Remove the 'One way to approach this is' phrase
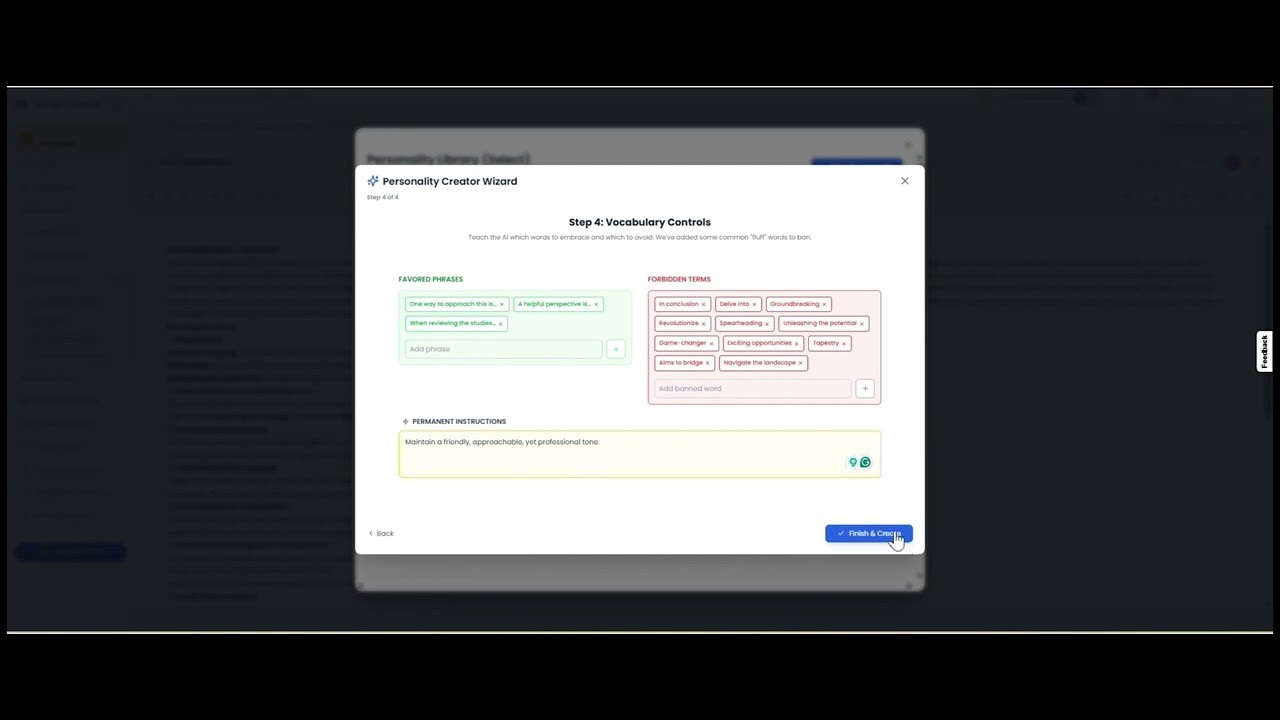Image resolution: width=1280 pixels, height=720 pixels. coord(502,304)
